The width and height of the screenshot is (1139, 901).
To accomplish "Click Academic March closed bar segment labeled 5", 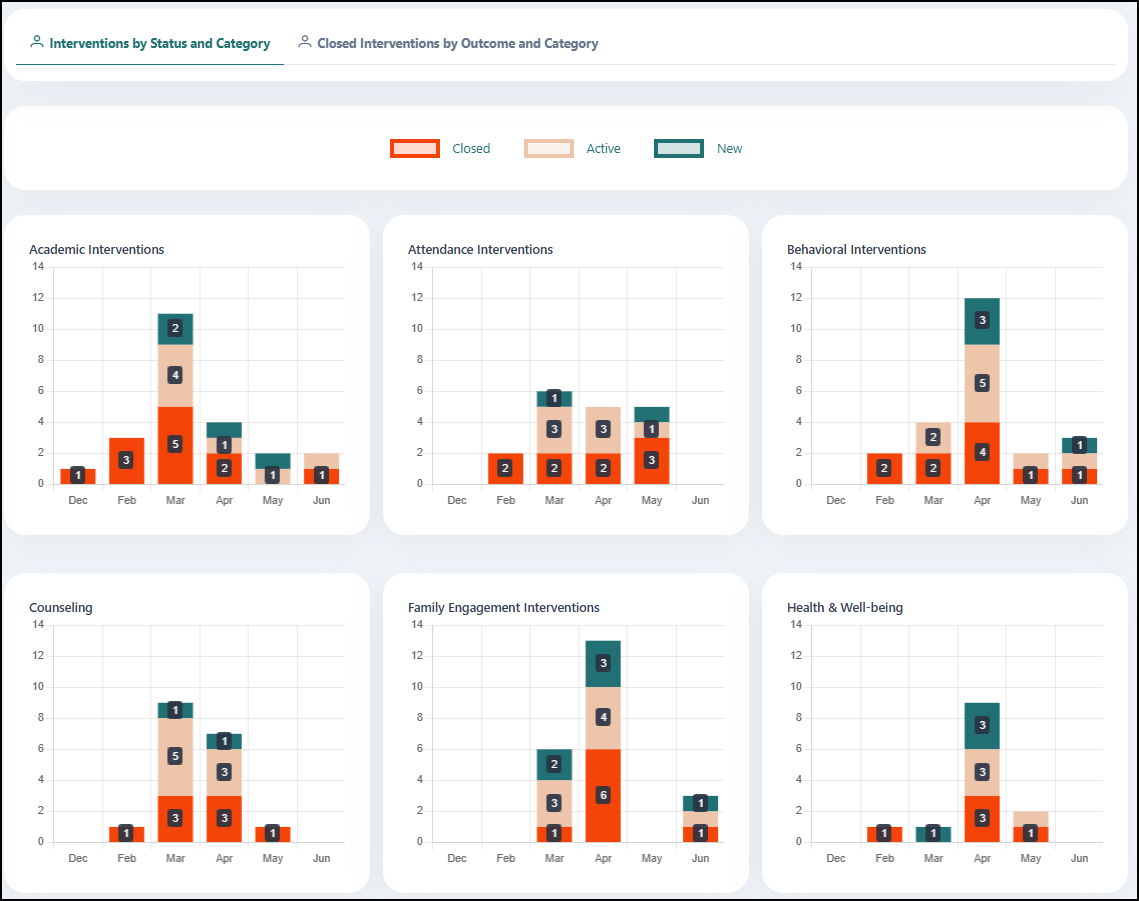I will click(x=175, y=445).
